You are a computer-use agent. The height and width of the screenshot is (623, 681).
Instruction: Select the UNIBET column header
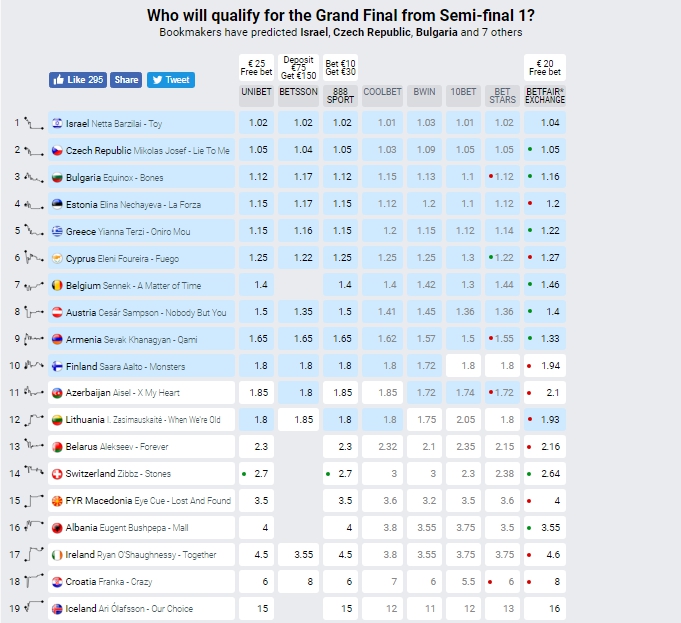click(256, 94)
